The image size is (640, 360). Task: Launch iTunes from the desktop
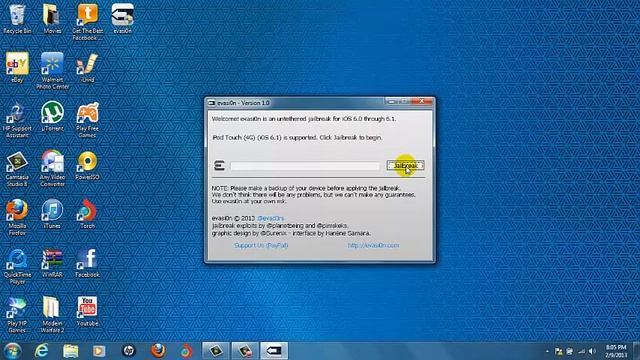pyautogui.click(x=52, y=214)
